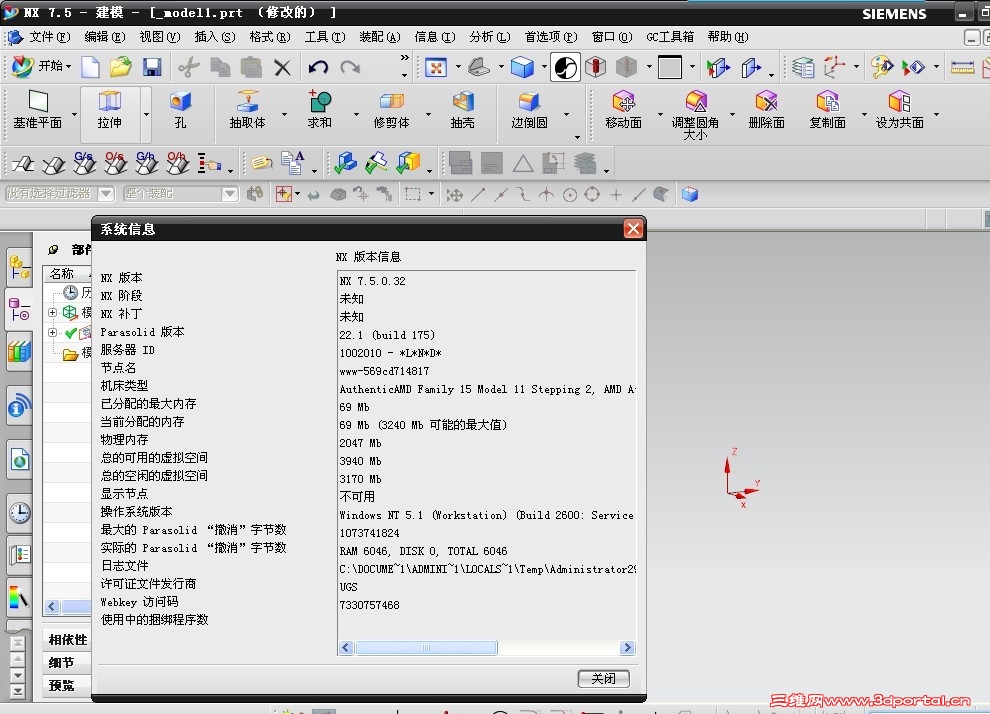Open dropdown arrow next to 求和
The width and height of the screenshot is (990, 714).
356,114
